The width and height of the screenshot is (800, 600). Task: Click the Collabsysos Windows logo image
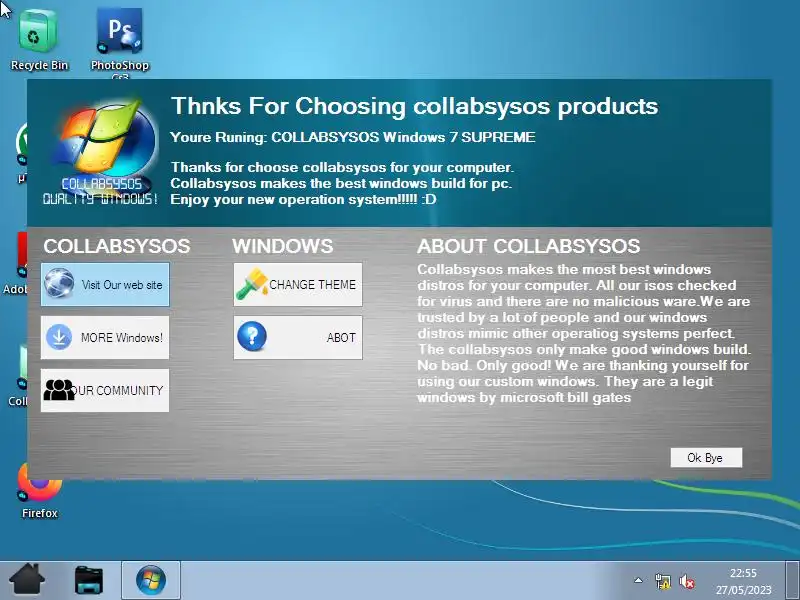(102, 152)
